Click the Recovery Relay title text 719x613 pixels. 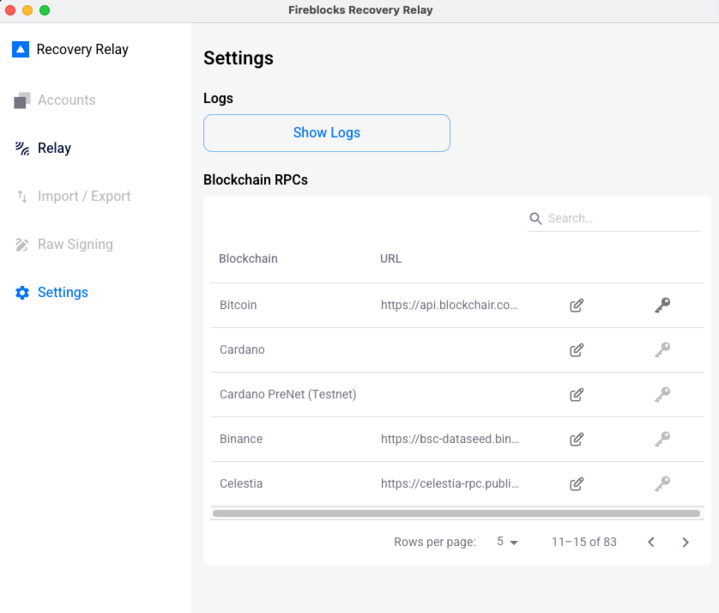[x=83, y=50]
